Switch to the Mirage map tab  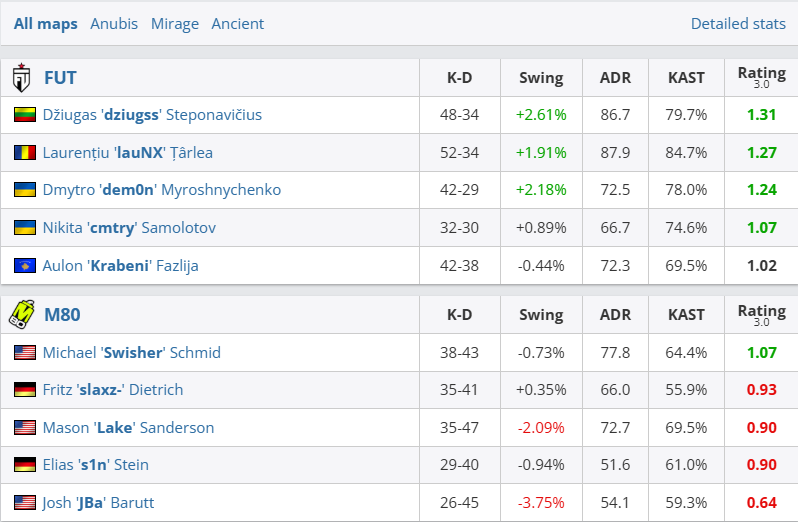tap(175, 24)
